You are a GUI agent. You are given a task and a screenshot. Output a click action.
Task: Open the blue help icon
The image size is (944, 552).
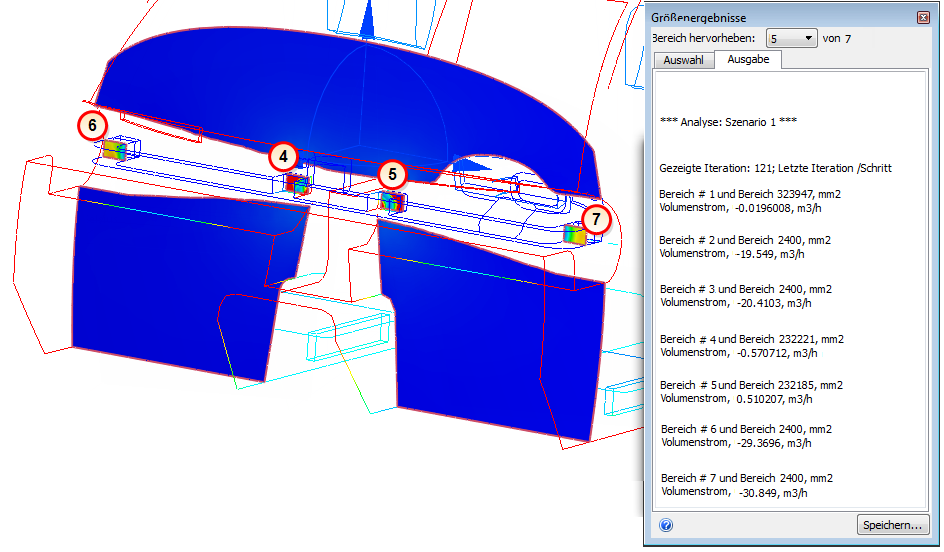(666, 525)
